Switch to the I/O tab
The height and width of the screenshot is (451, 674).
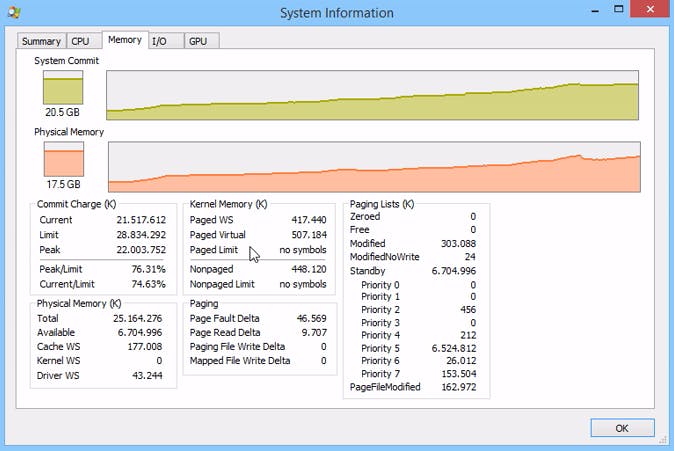[165, 41]
